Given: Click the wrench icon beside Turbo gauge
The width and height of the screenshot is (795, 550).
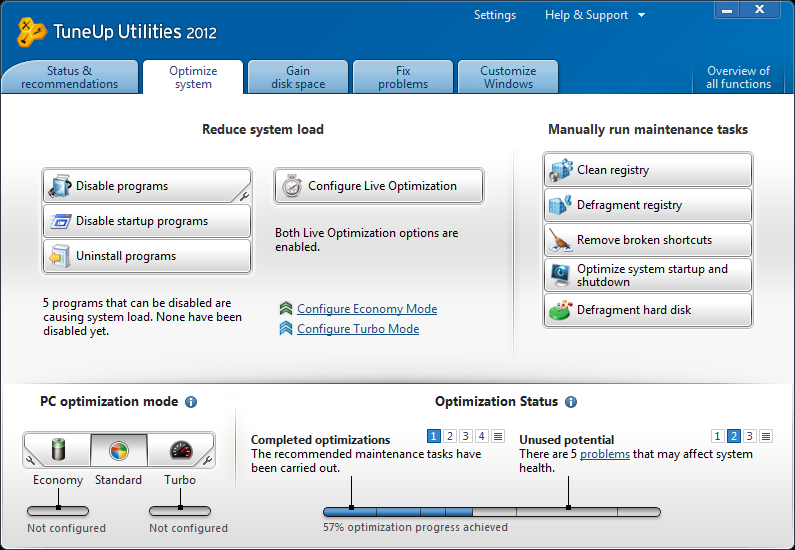Looking at the screenshot, I should coord(207,460).
